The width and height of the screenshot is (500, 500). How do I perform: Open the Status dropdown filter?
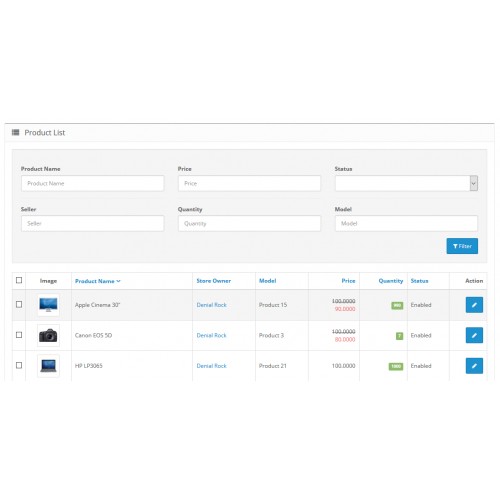406,183
